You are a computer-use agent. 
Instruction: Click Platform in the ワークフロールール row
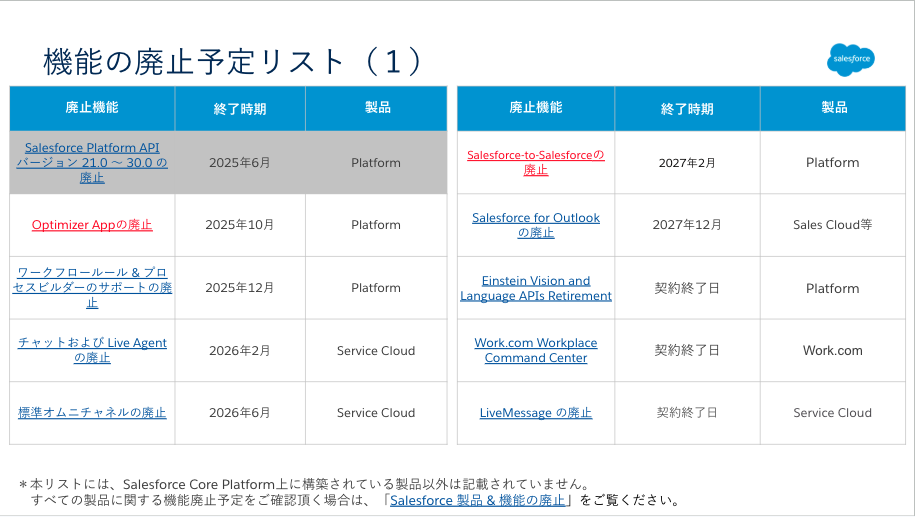tap(376, 288)
